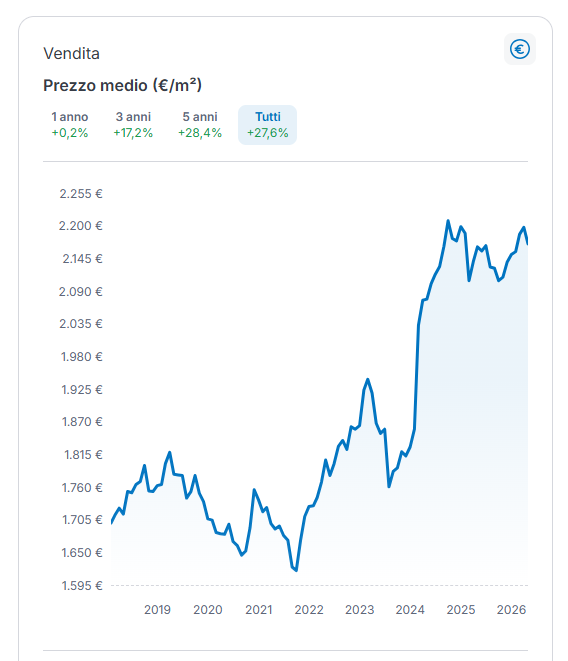Click the 1.595 € baseline axis label
The width and height of the screenshot is (568, 661).
coord(82,586)
